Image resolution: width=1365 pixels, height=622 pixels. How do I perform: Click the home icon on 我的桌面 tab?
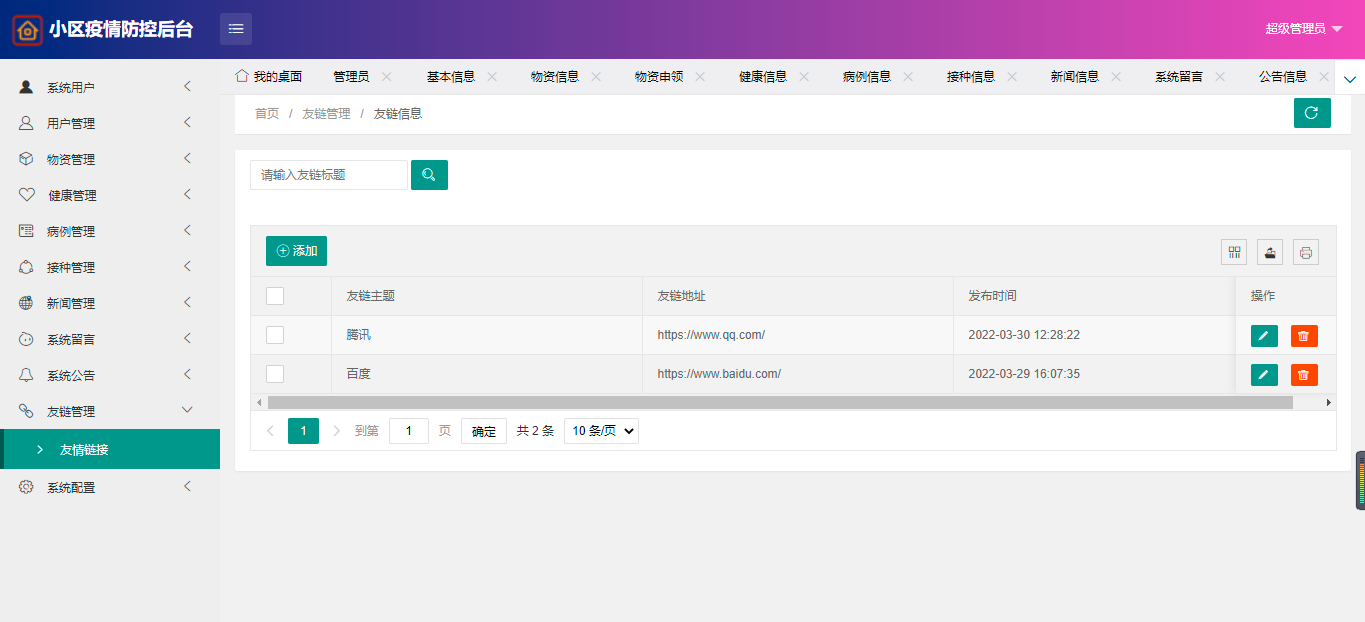(242, 76)
